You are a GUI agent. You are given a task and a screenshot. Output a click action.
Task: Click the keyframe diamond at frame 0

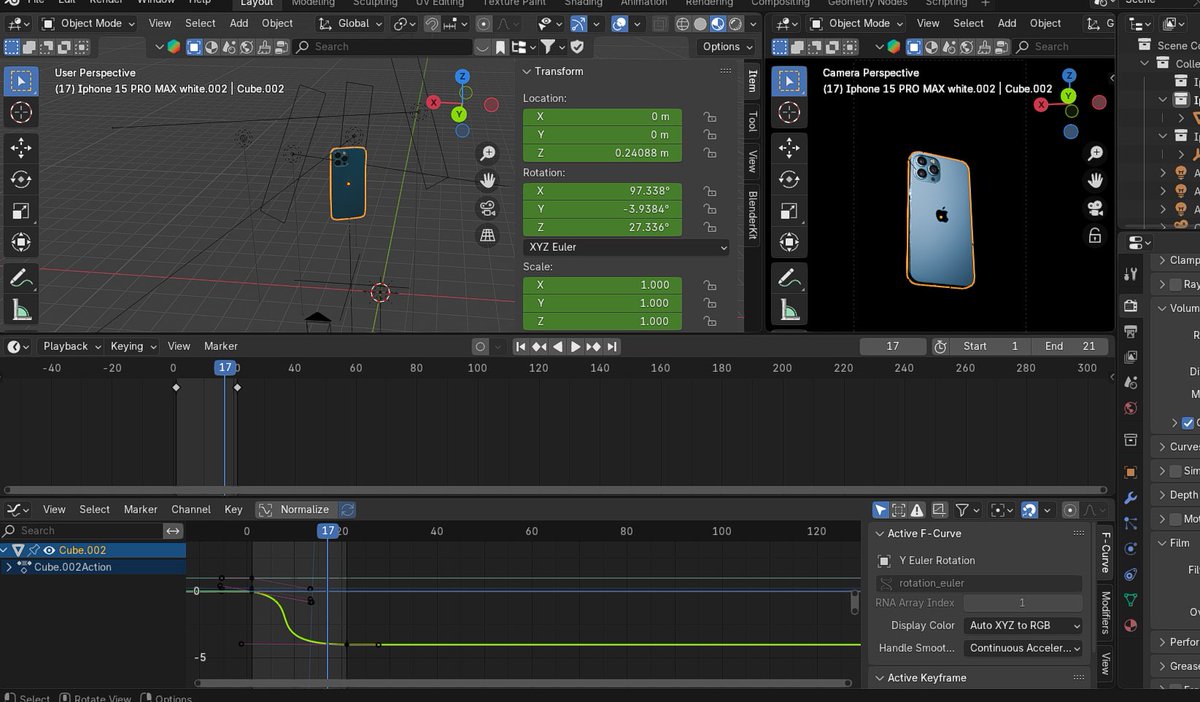click(176, 387)
